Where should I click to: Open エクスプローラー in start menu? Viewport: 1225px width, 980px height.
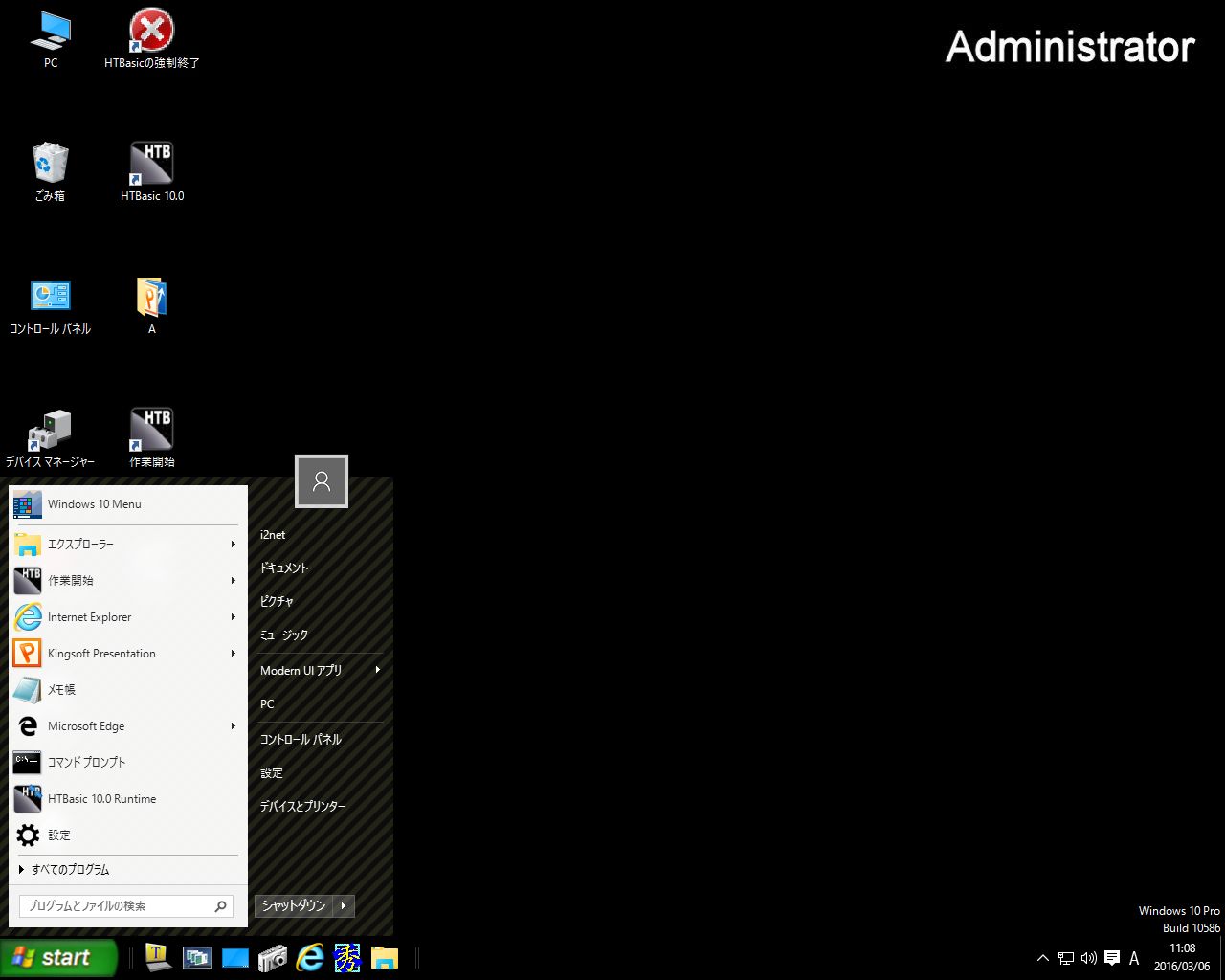[x=126, y=545]
